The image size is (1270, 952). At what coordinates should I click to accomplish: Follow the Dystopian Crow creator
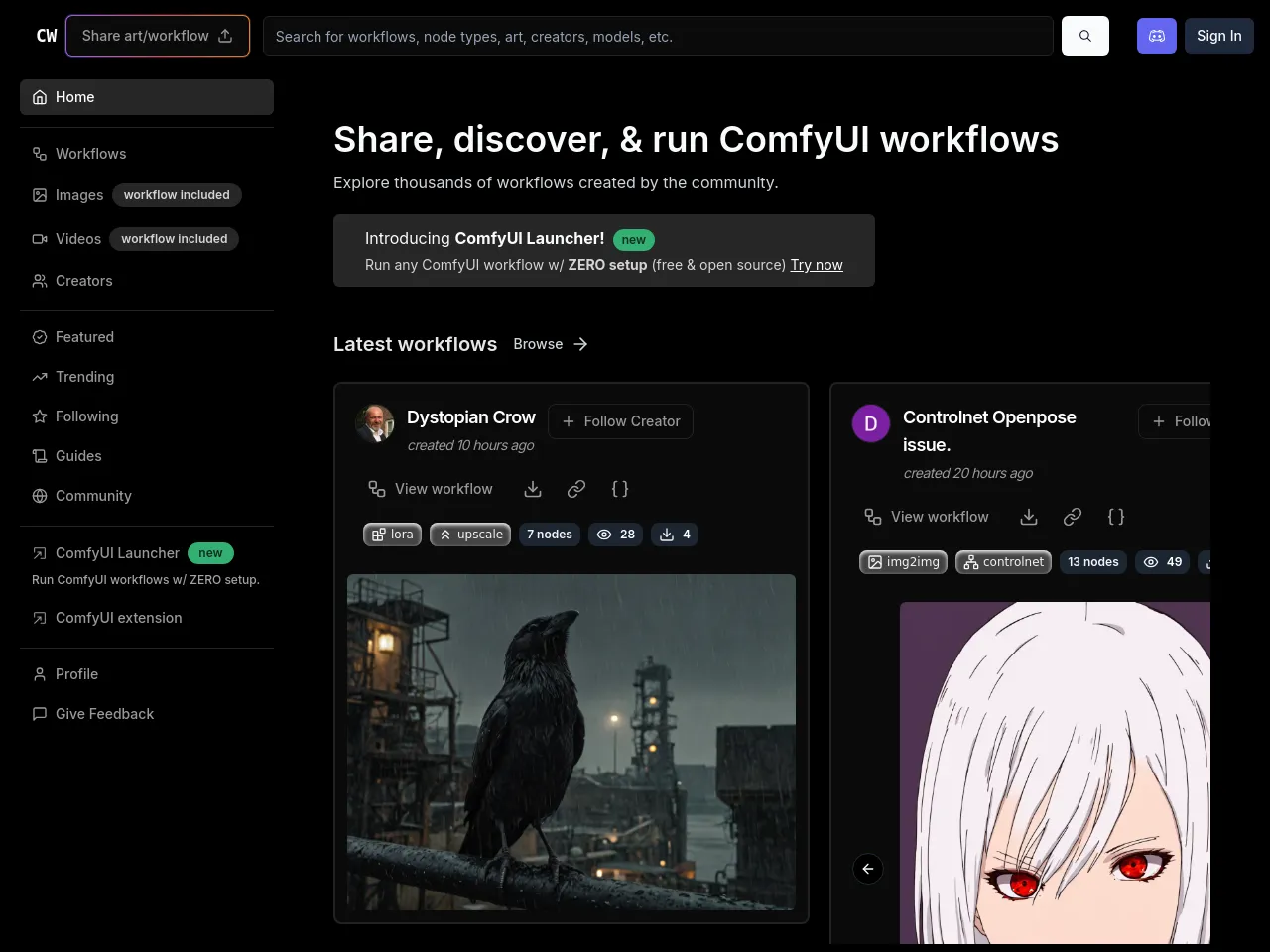[x=620, y=421]
